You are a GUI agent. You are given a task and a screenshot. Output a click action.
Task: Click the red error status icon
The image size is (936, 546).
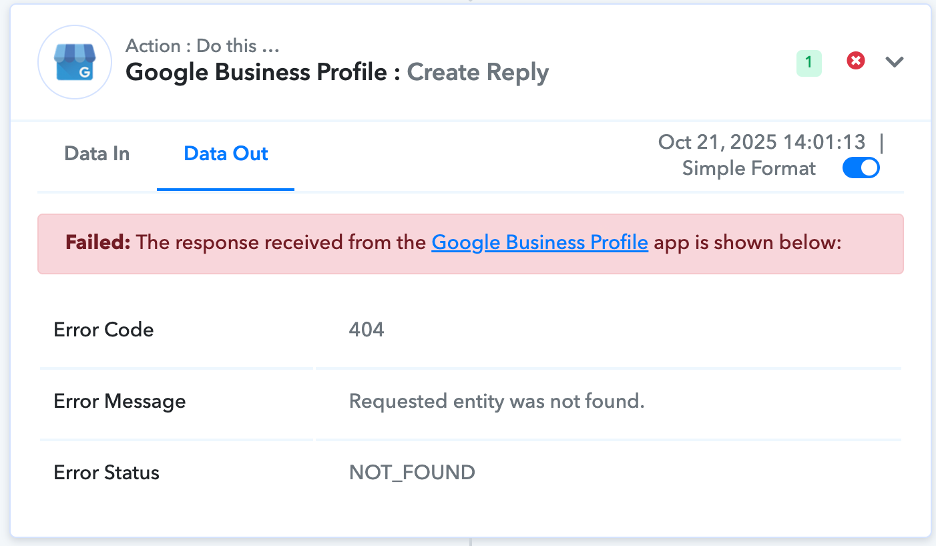tap(856, 61)
